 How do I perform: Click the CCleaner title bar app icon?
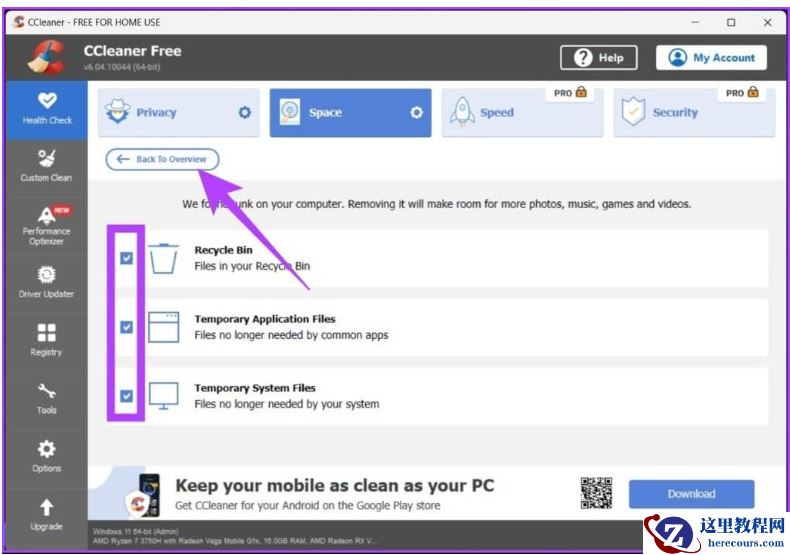(x=19, y=22)
